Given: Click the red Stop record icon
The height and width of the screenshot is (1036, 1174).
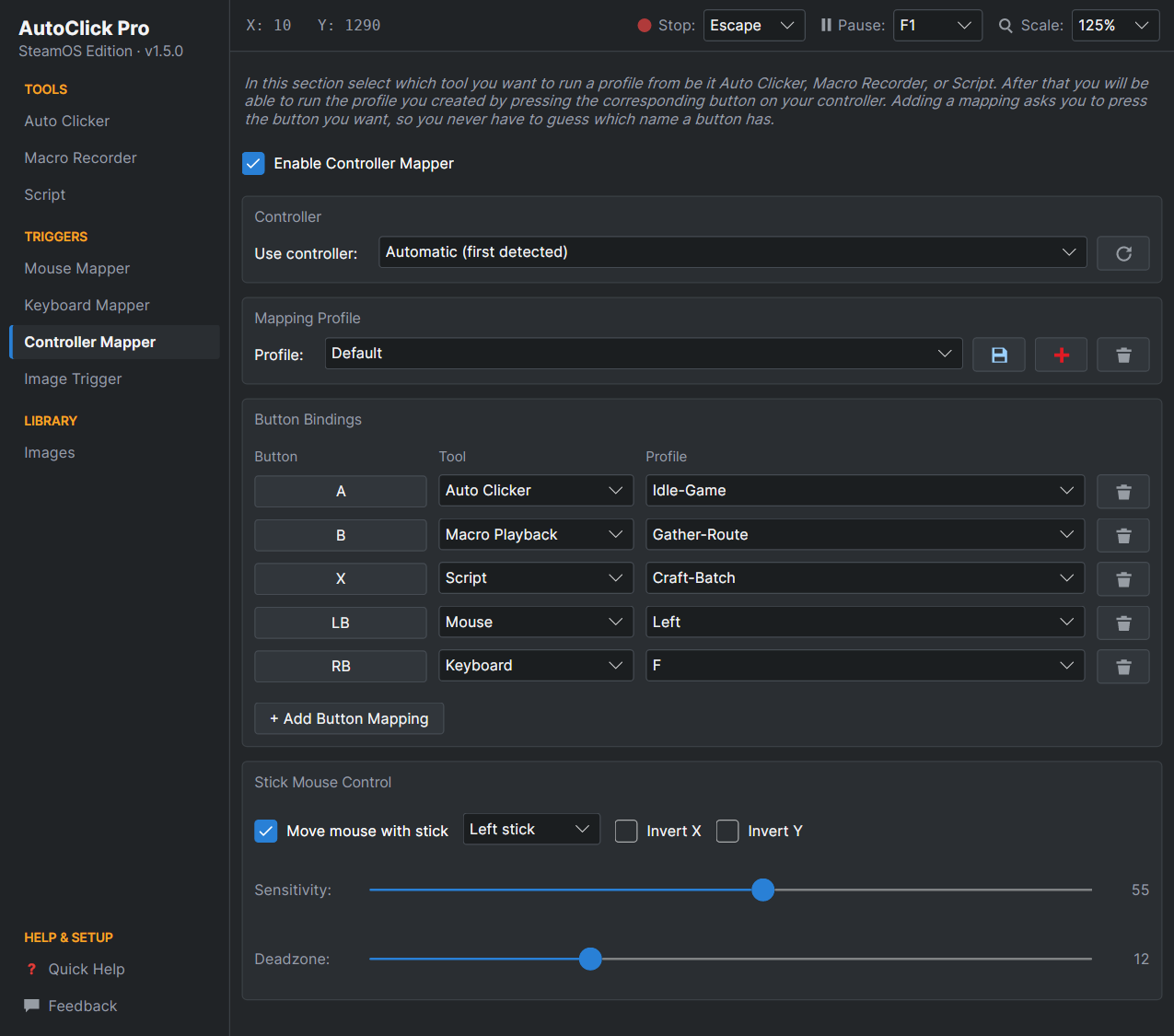Looking at the screenshot, I should tap(645, 26).
